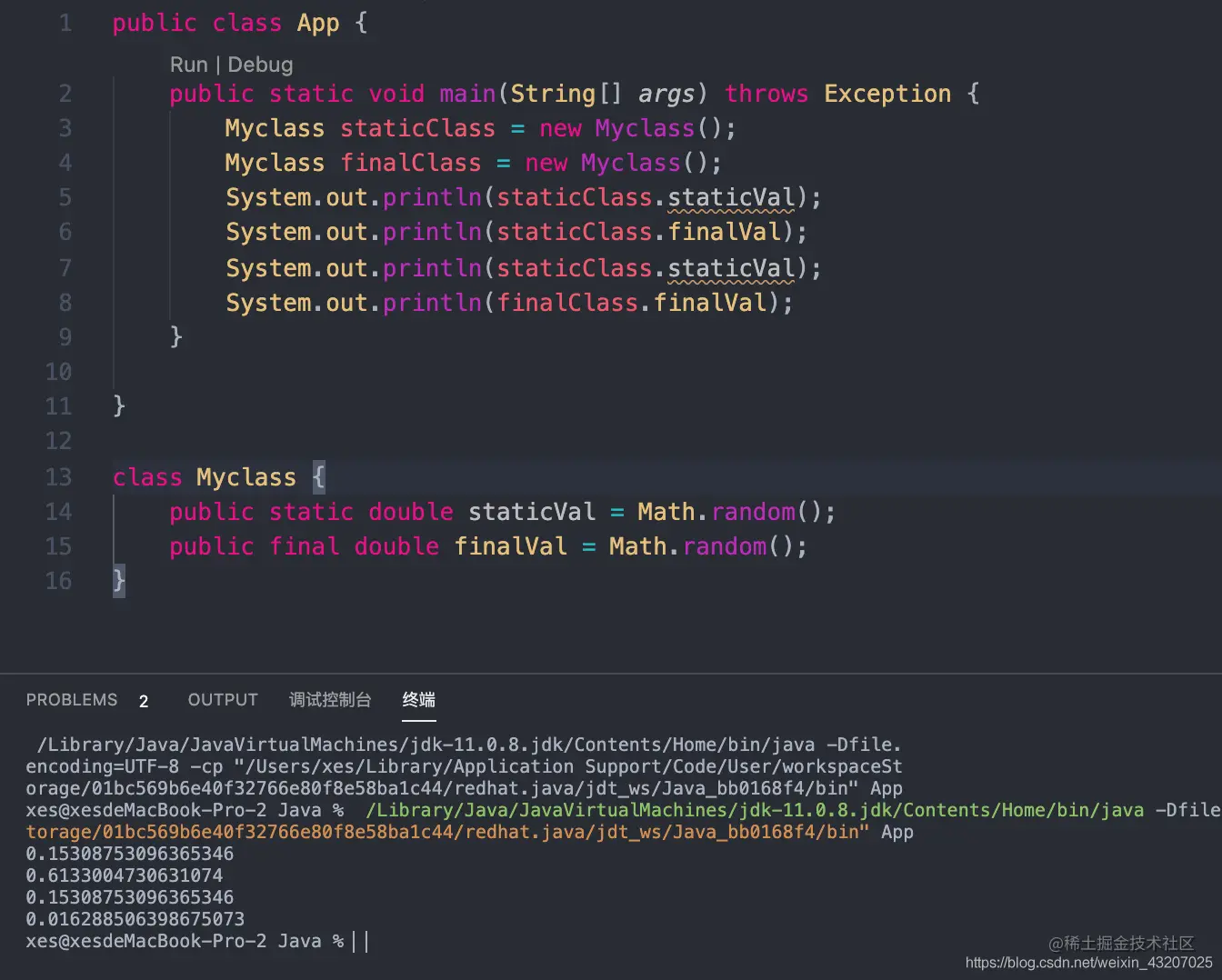This screenshot has height=980, width=1222.
Task: Click the variable staticClass on line 3
Action: click(417, 128)
